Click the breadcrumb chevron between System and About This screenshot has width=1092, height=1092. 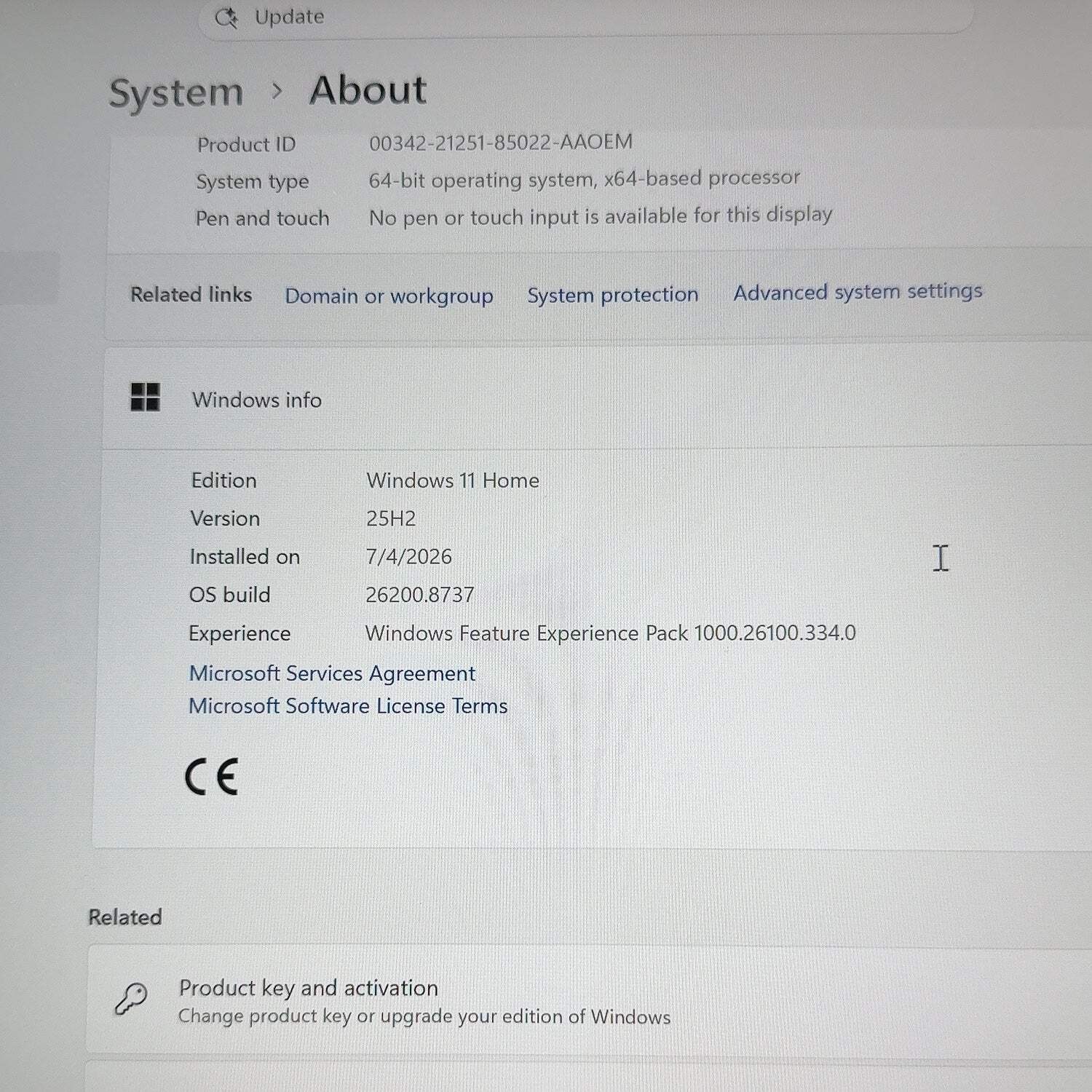click(x=277, y=91)
